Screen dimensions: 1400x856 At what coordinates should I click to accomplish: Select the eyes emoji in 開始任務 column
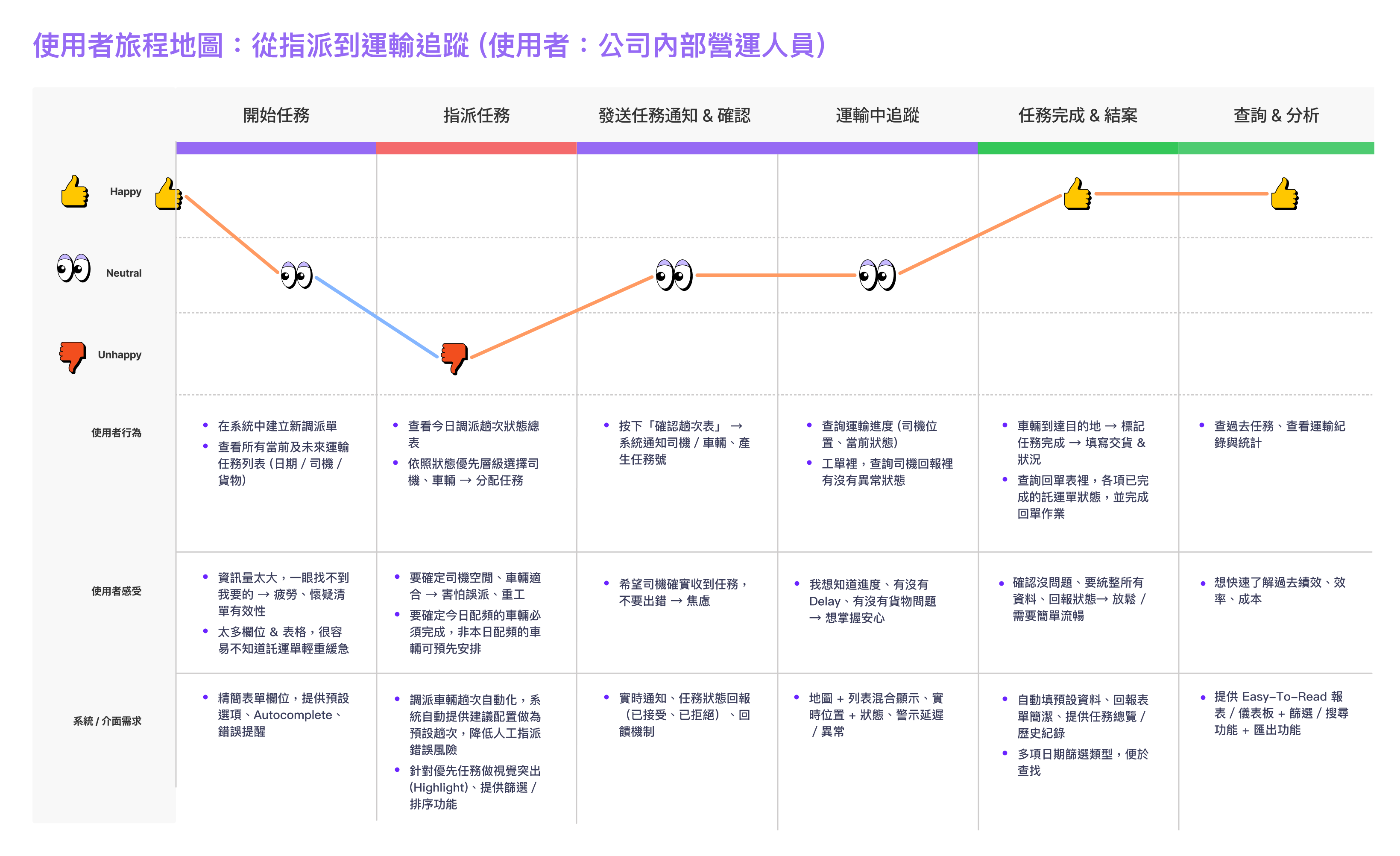pos(296,275)
